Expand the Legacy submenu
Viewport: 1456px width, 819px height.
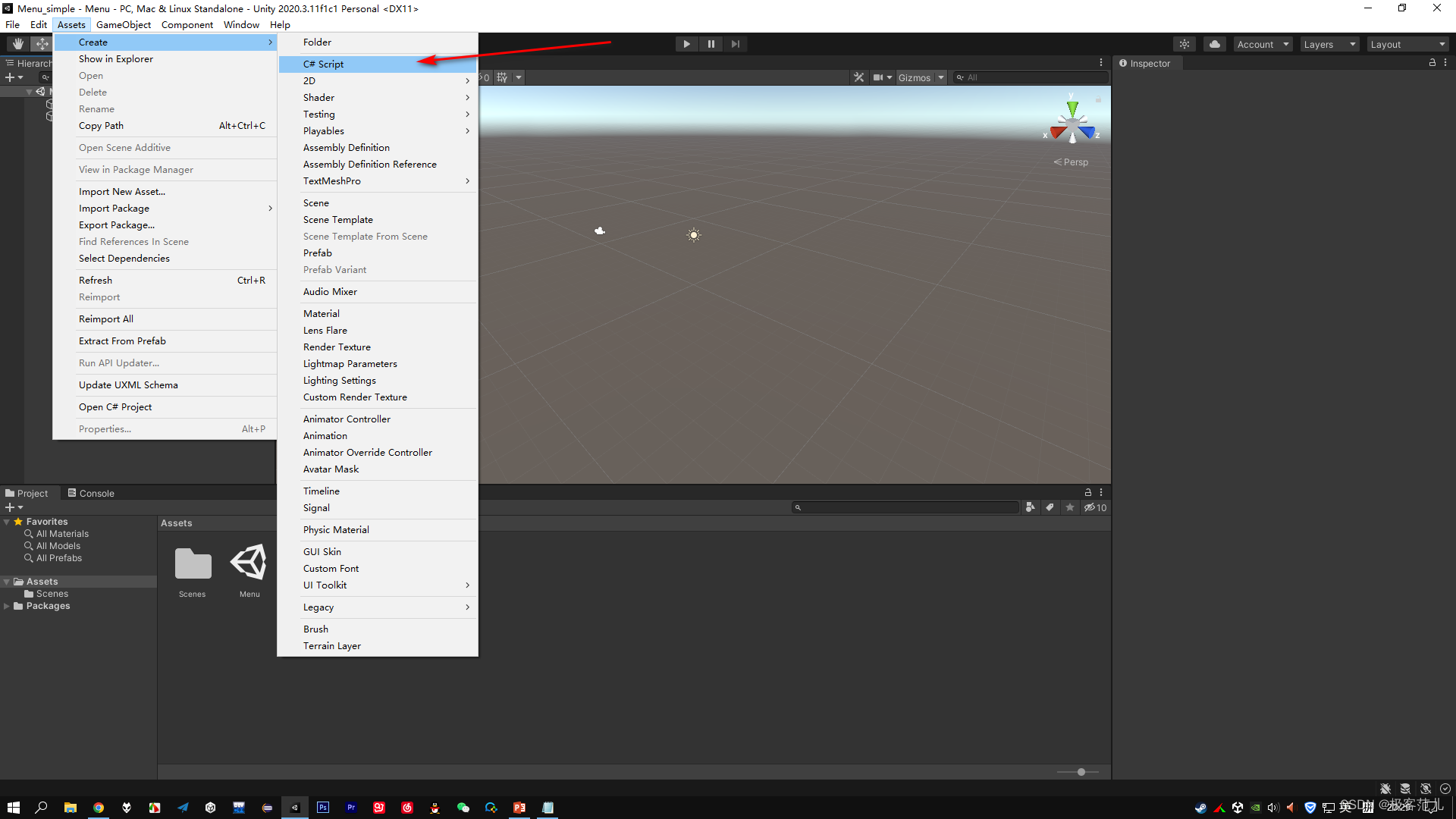click(x=378, y=607)
